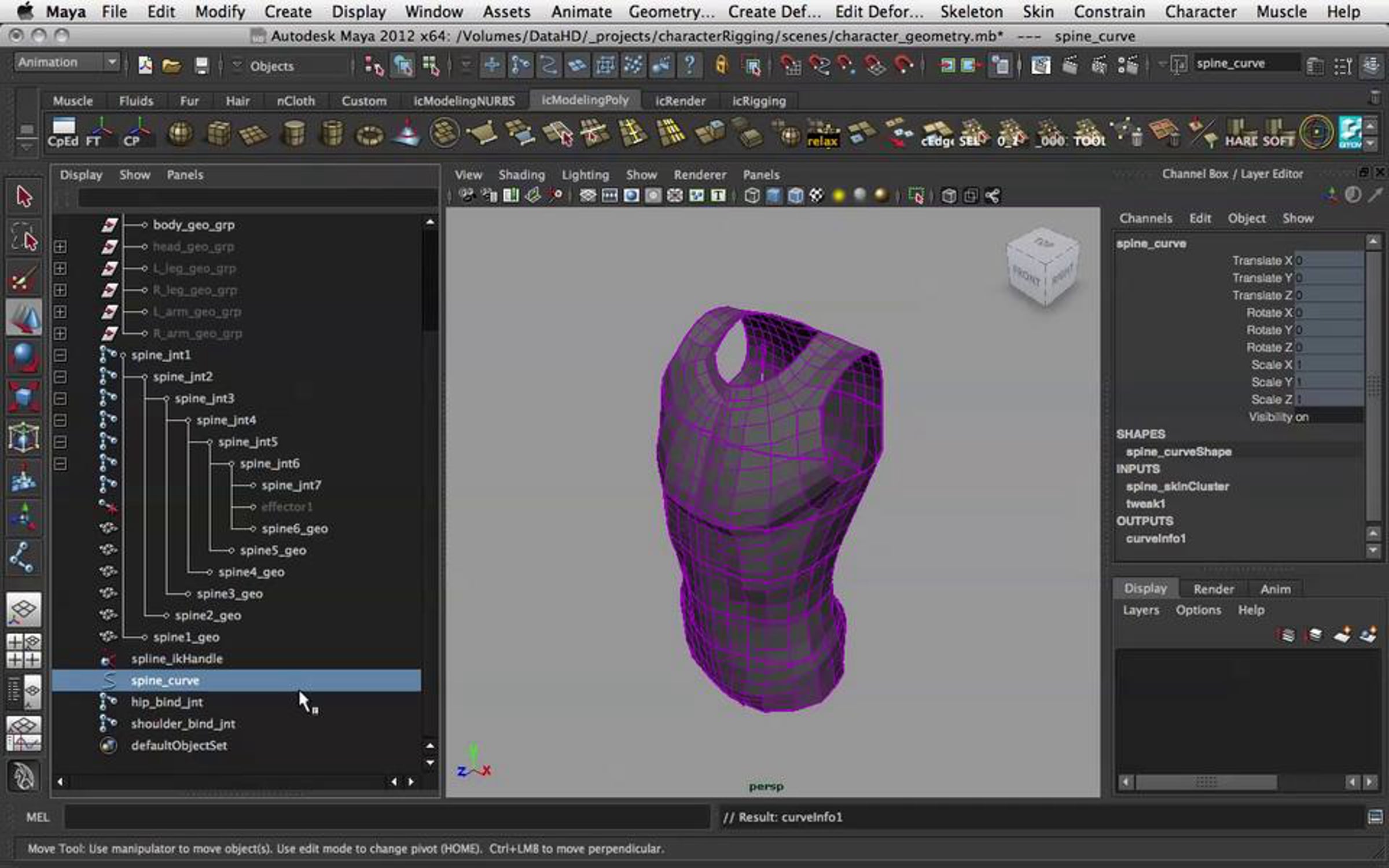Choose the Paint Selection tool
Screen dimensions: 1389x868
point(24,278)
